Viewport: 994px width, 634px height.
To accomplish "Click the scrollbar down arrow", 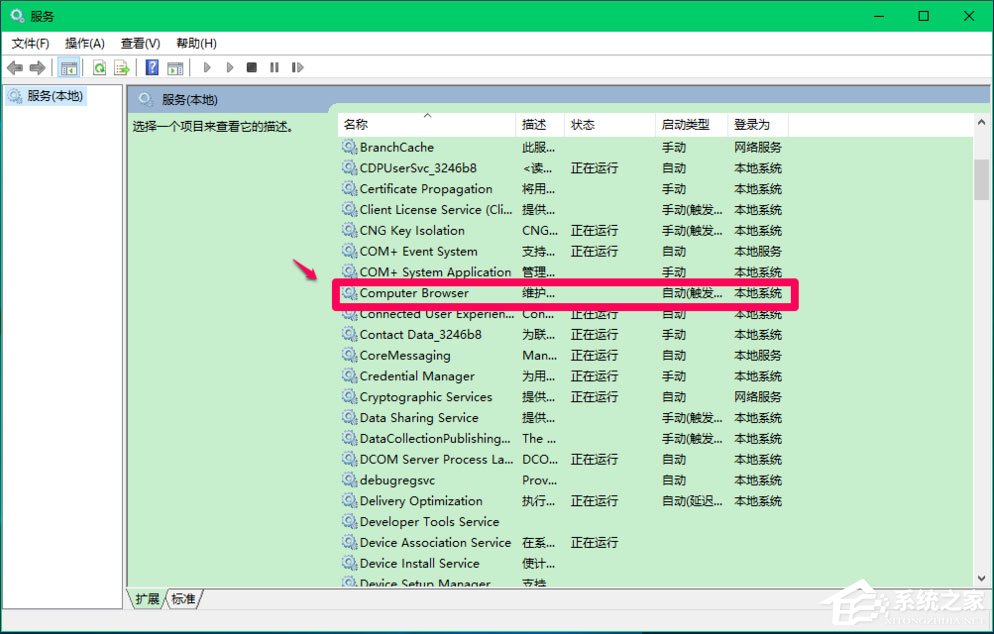I will point(981,575).
